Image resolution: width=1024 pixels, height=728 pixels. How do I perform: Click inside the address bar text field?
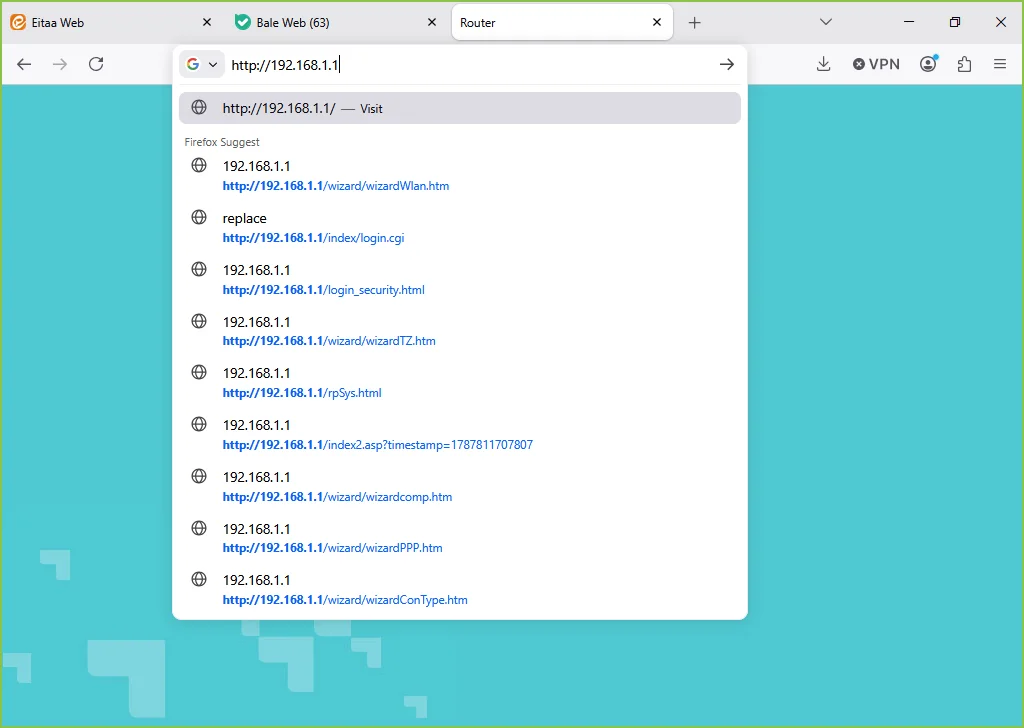coord(470,65)
